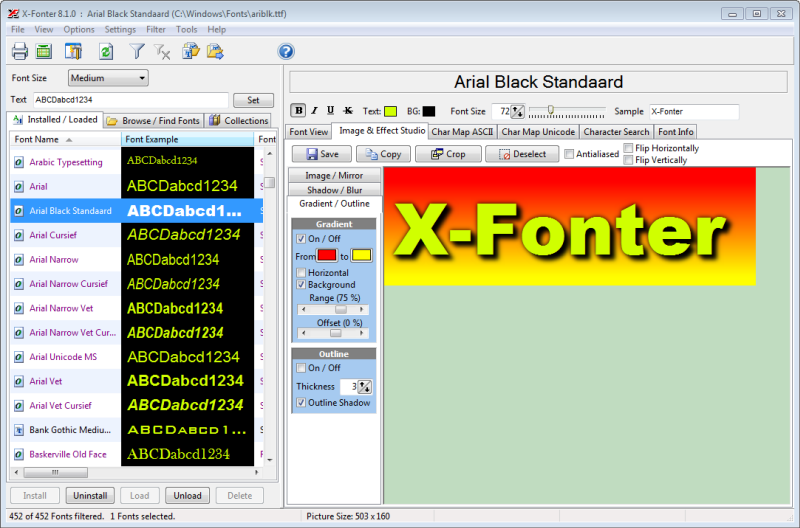Open the Collections tab
Screen dimensions: 800x528
coord(239,121)
